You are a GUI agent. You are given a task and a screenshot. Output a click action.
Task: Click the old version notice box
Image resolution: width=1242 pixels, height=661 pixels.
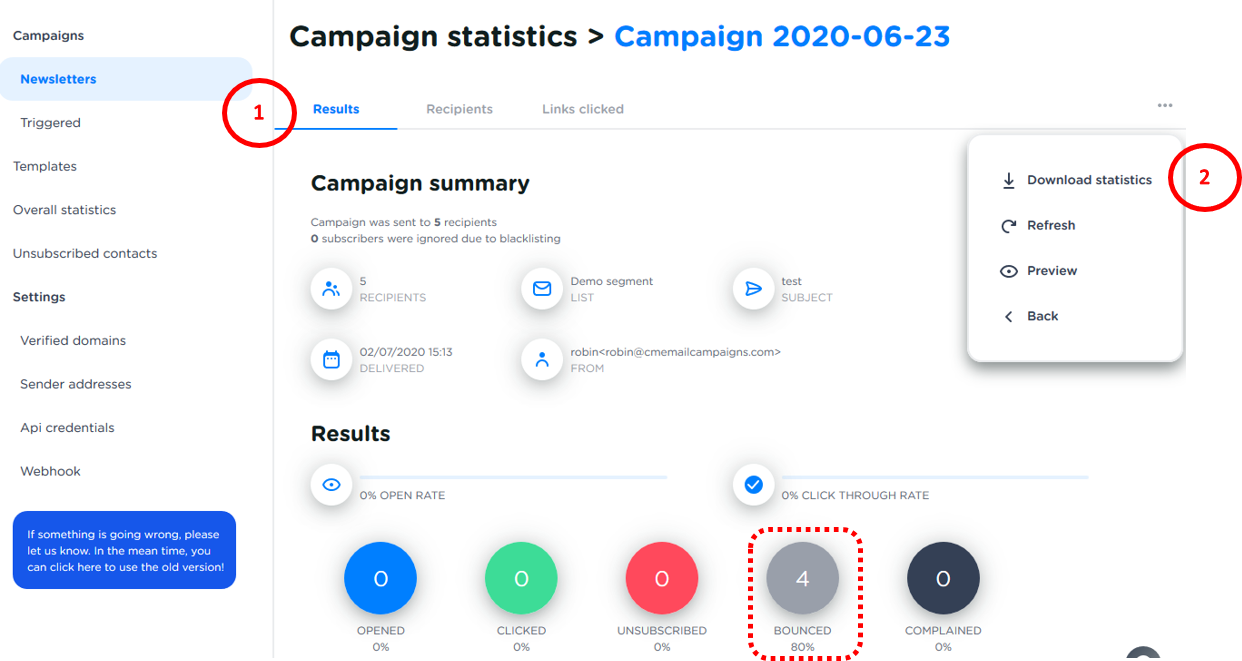[124, 550]
